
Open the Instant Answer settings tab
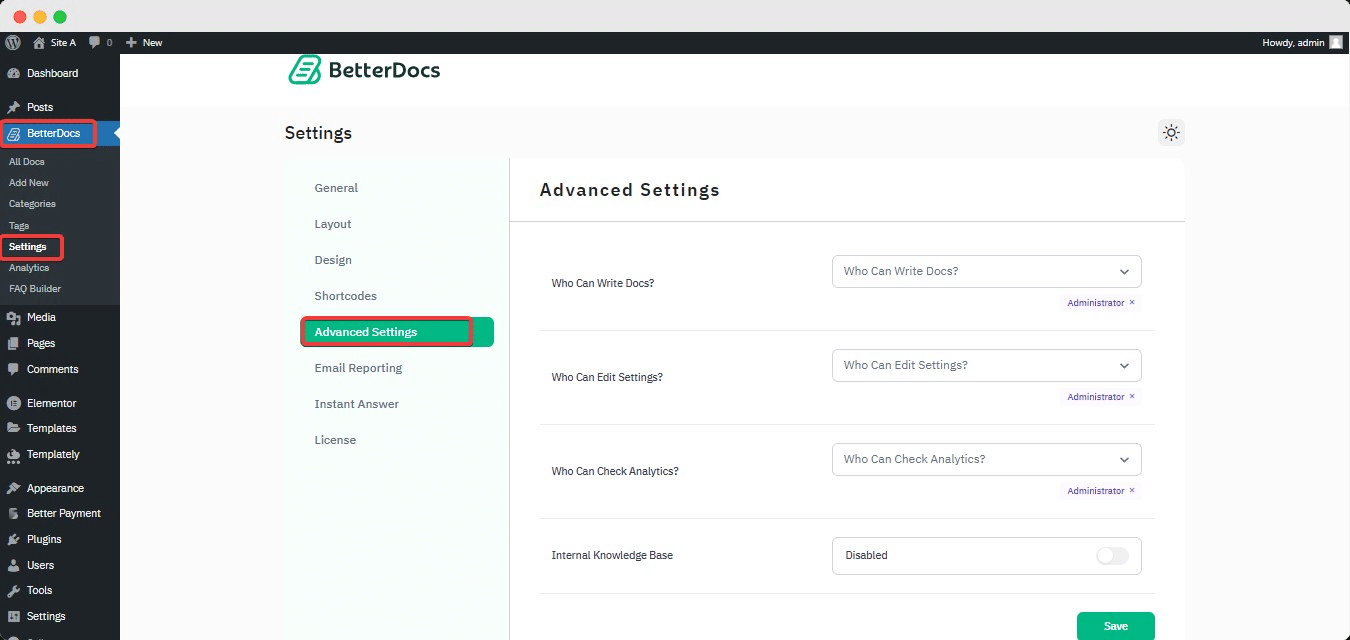[356, 403]
